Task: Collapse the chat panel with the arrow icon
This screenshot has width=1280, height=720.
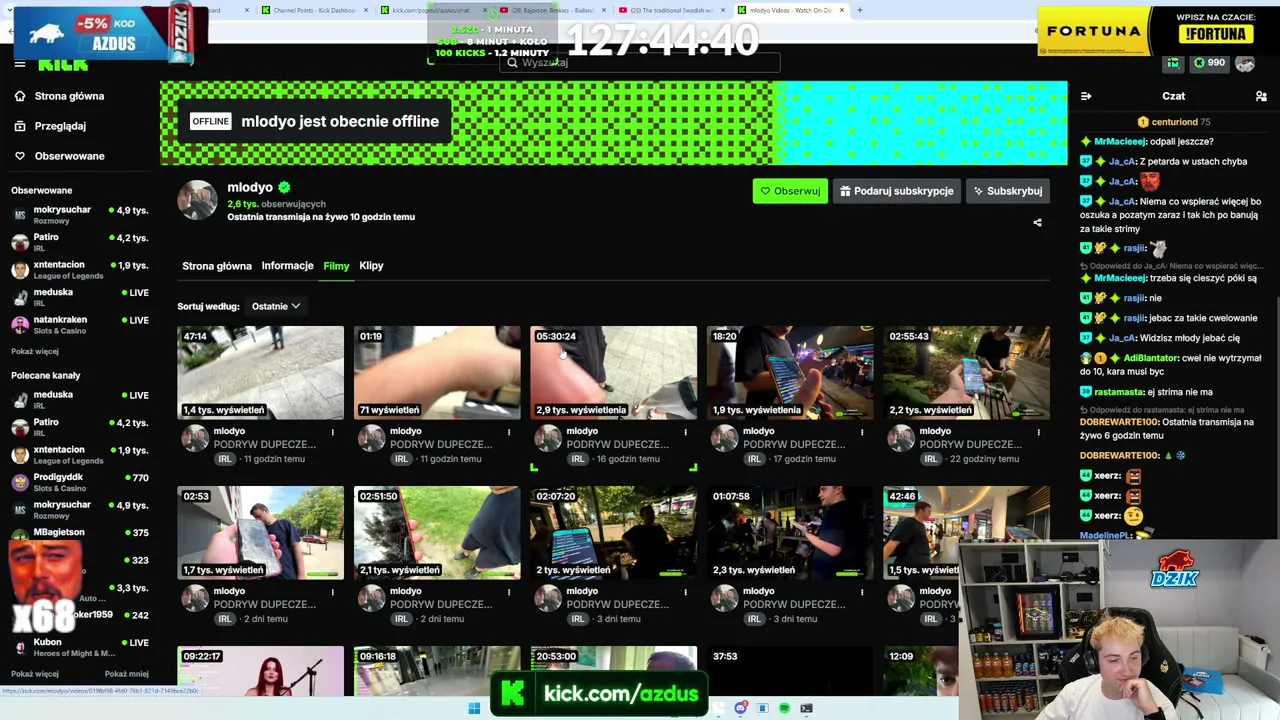Action: coord(1086,96)
